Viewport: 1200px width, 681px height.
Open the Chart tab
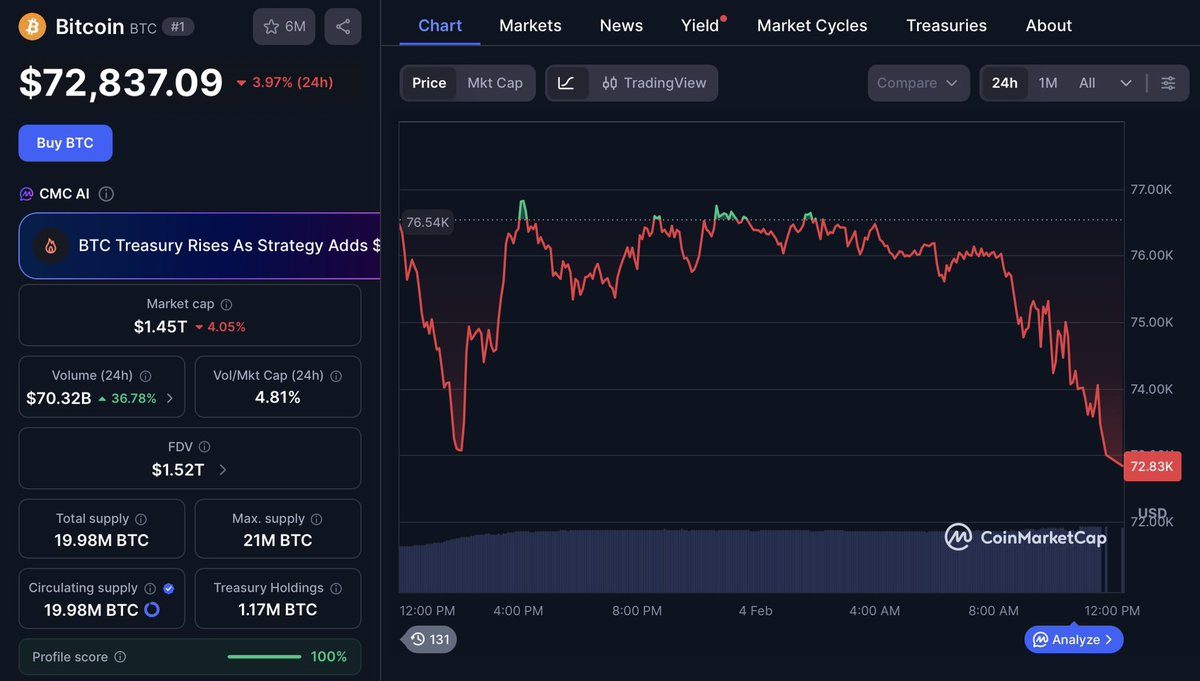(440, 26)
